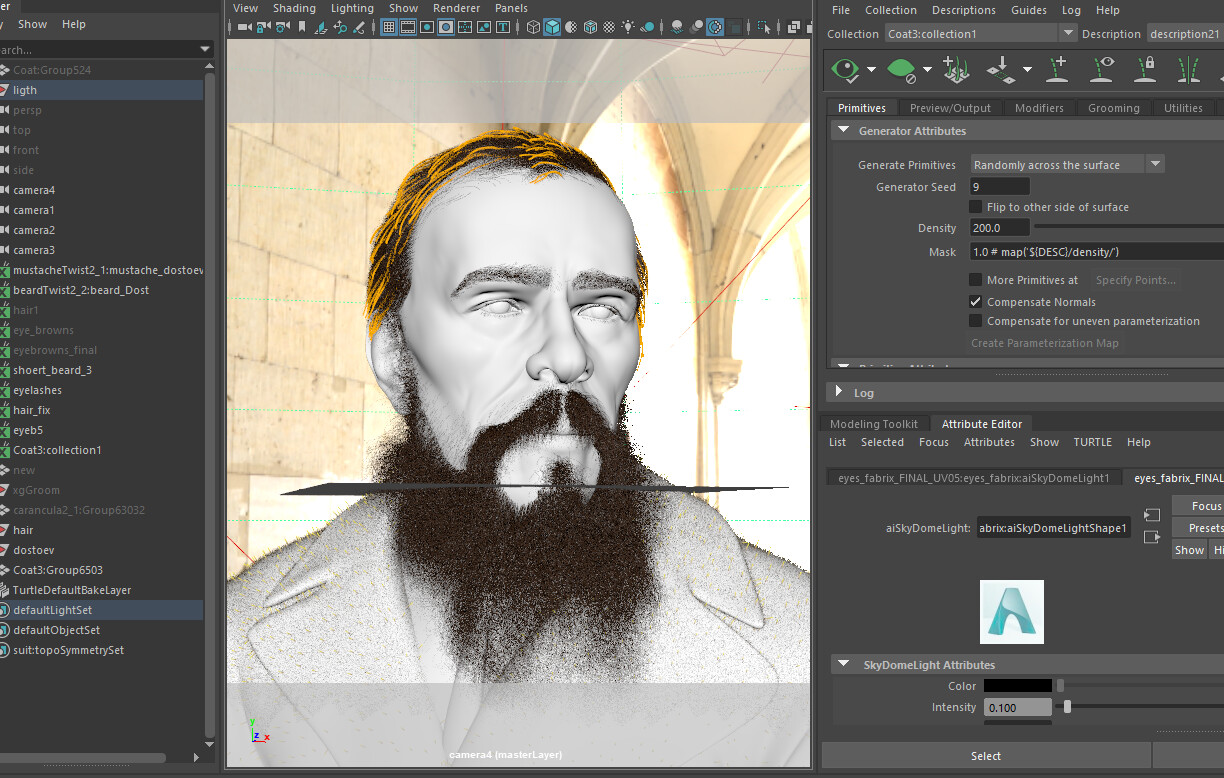
Task: Toggle the viewport Grid icon
Action: (389, 27)
